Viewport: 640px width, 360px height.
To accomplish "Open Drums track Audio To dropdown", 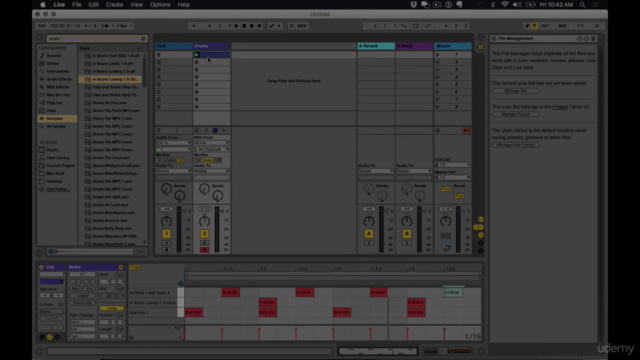I will 211,171.
